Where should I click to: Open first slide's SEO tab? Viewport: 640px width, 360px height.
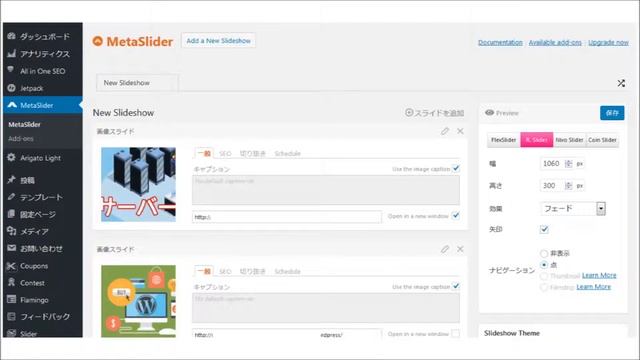pos(225,153)
